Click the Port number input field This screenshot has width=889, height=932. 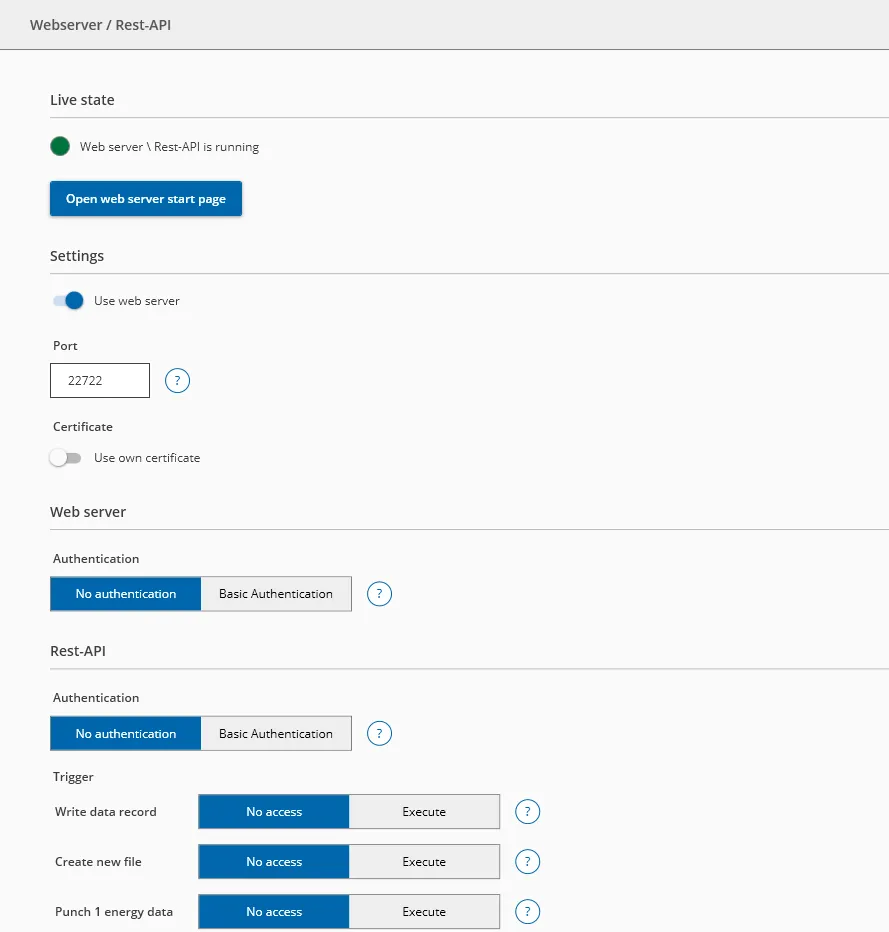[x=100, y=380]
